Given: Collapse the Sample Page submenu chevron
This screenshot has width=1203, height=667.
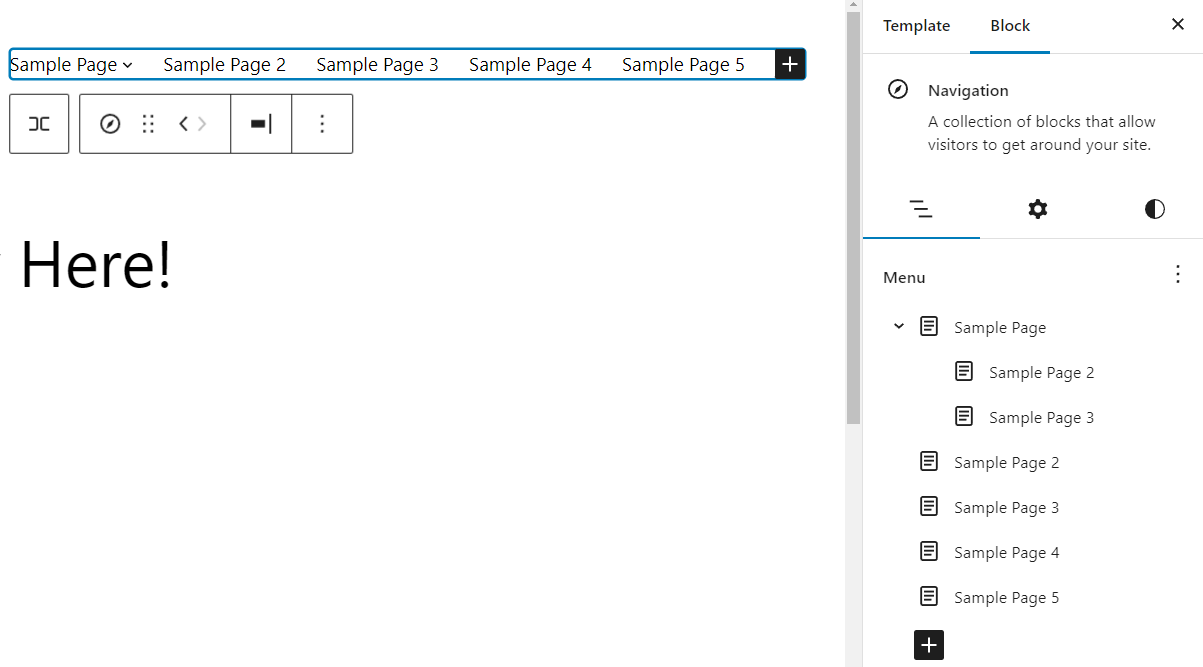Looking at the screenshot, I should 898,325.
